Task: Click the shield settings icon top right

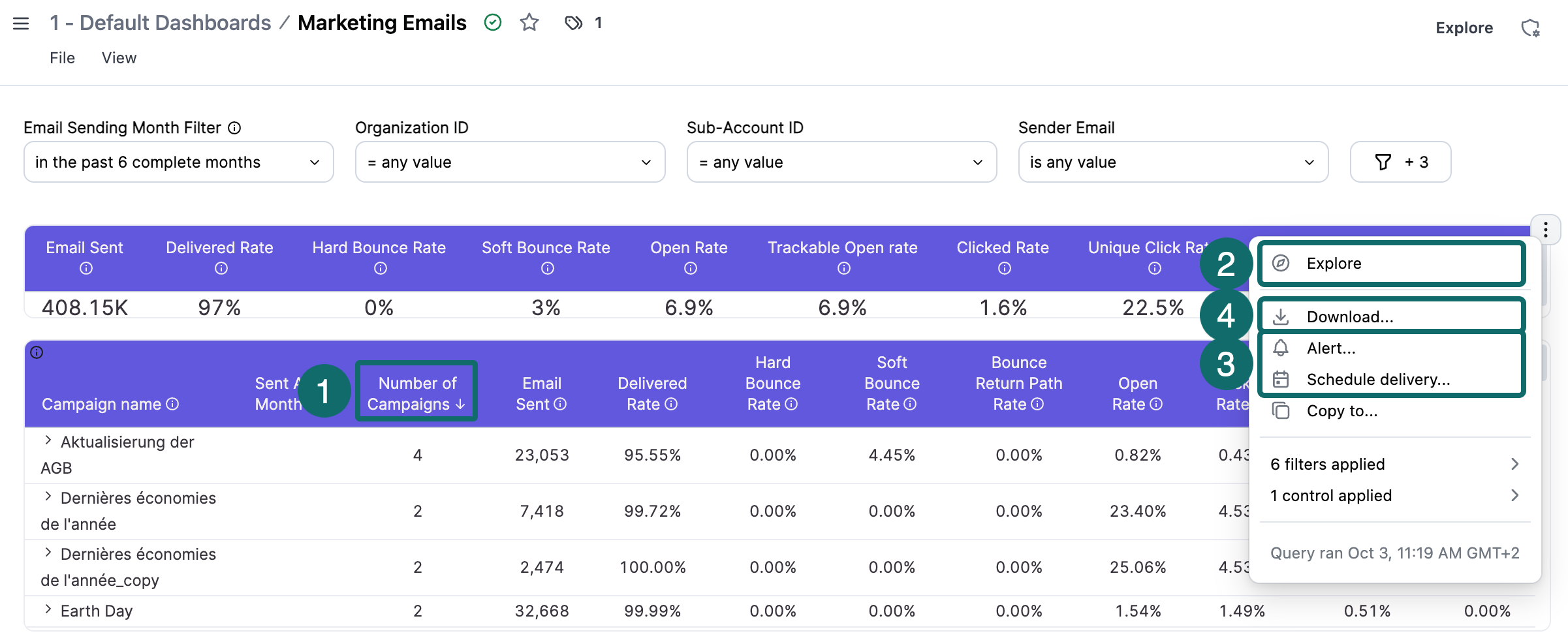Action: pos(1530,28)
